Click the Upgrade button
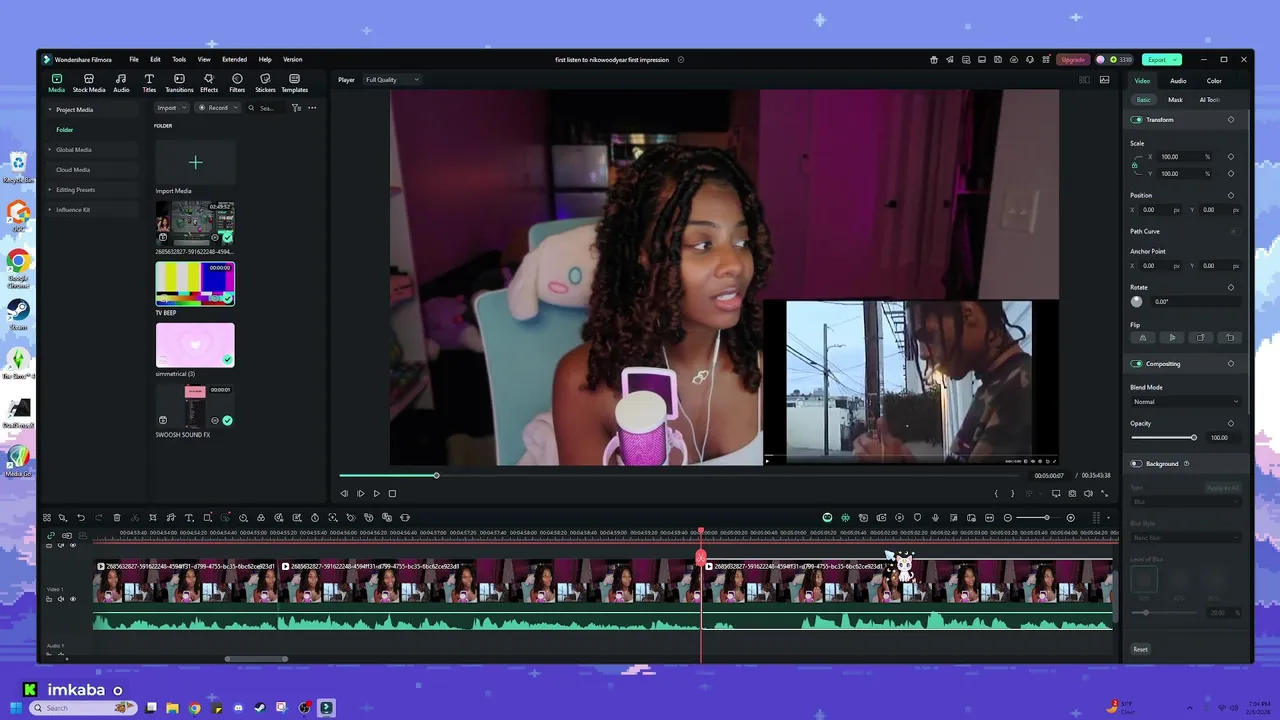 coord(1073,59)
